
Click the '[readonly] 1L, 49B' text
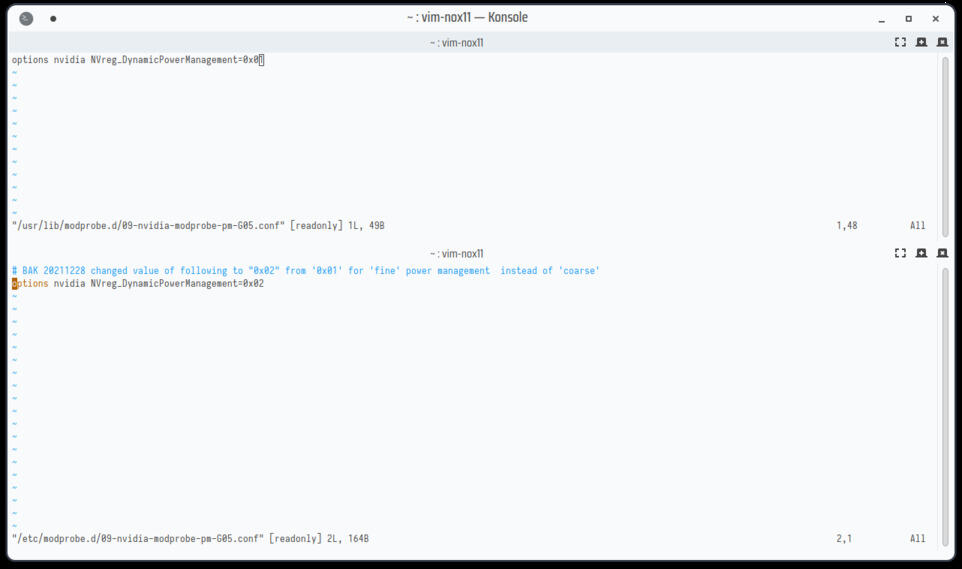[337, 226]
